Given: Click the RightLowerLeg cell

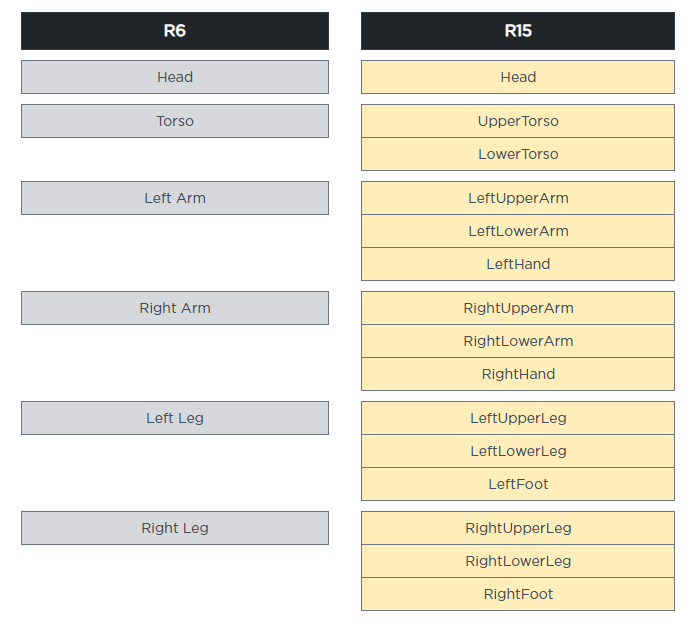Looking at the screenshot, I should click(518, 561).
